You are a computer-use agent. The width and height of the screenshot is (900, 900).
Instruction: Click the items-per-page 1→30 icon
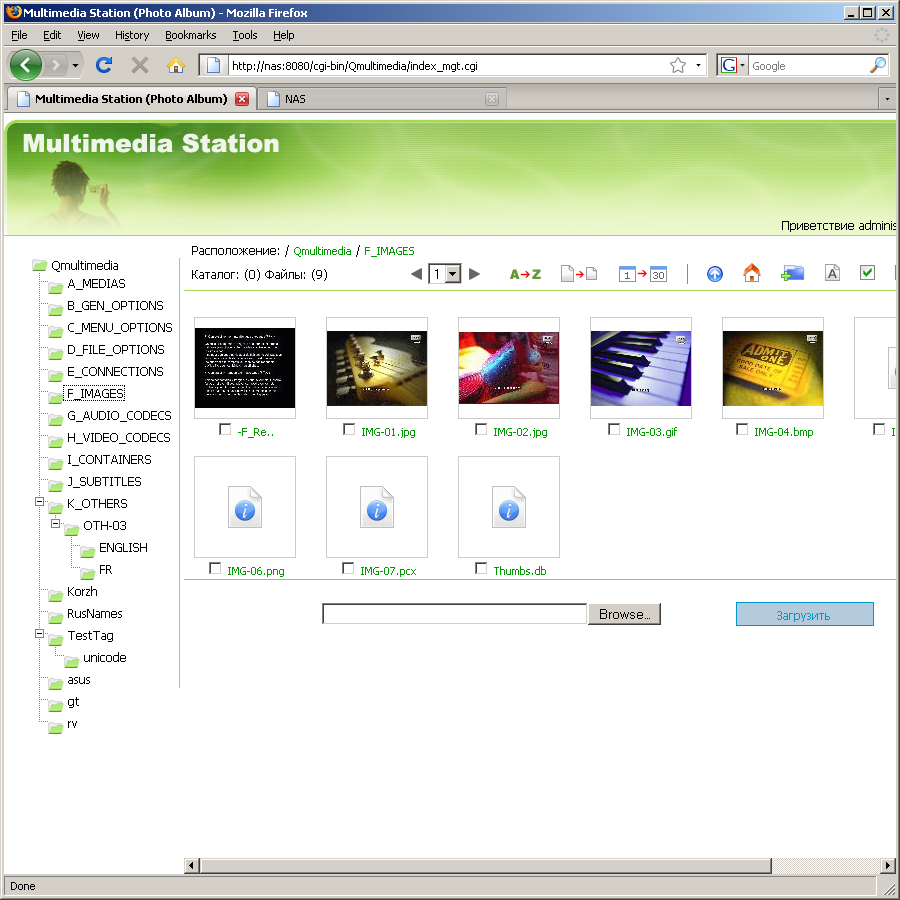tap(642, 274)
